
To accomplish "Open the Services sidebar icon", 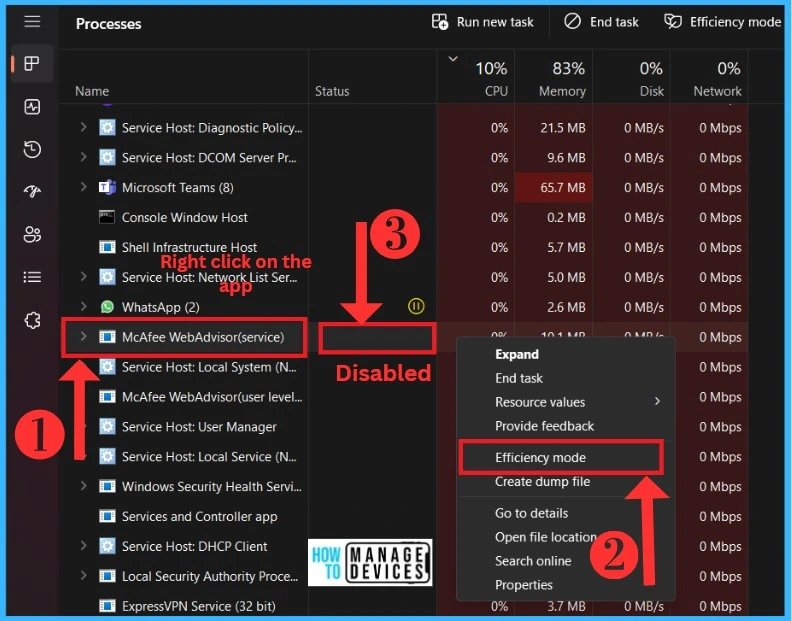I will point(32,320).
